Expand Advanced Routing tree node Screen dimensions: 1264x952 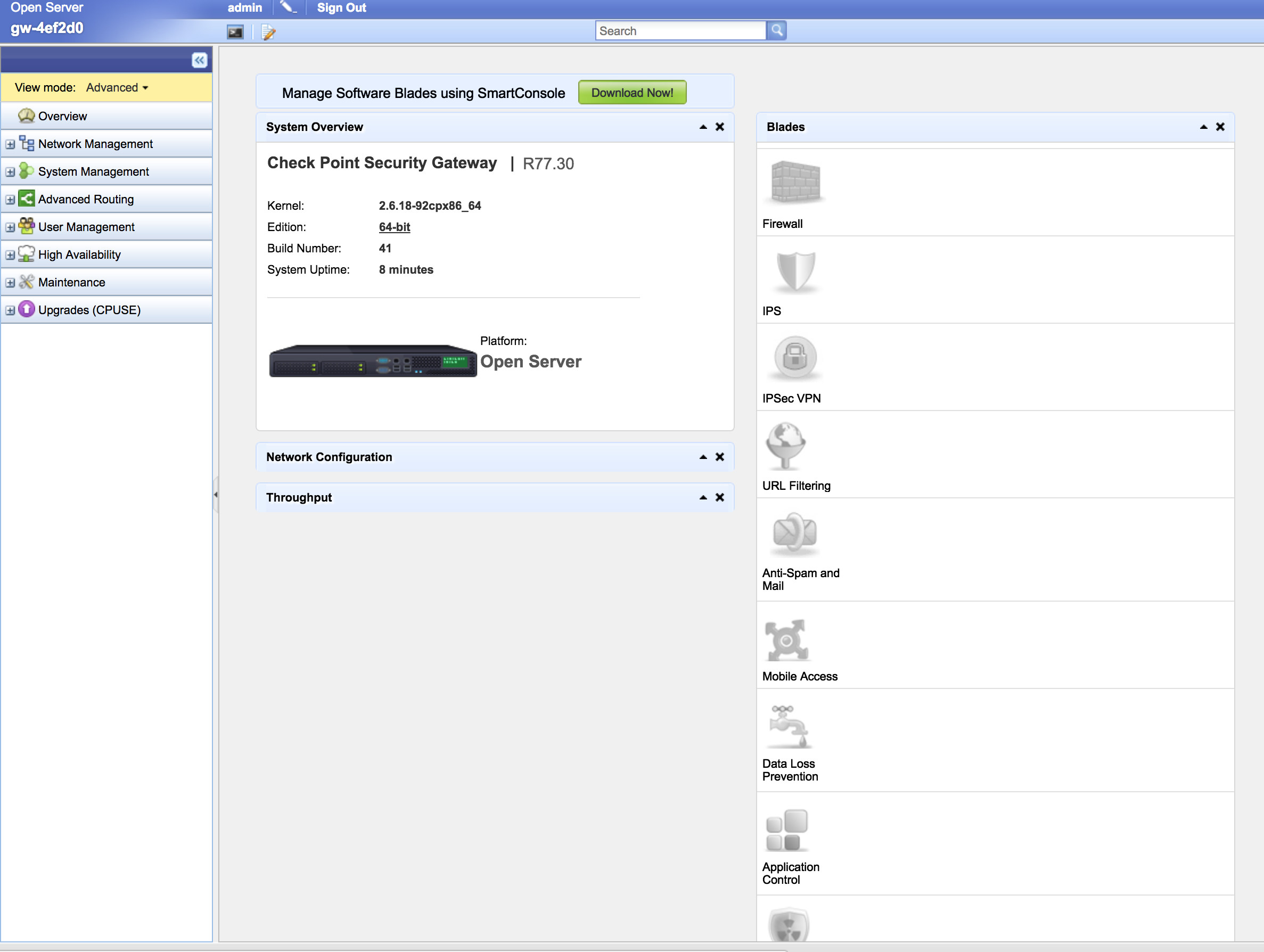[x=10, y=200]
